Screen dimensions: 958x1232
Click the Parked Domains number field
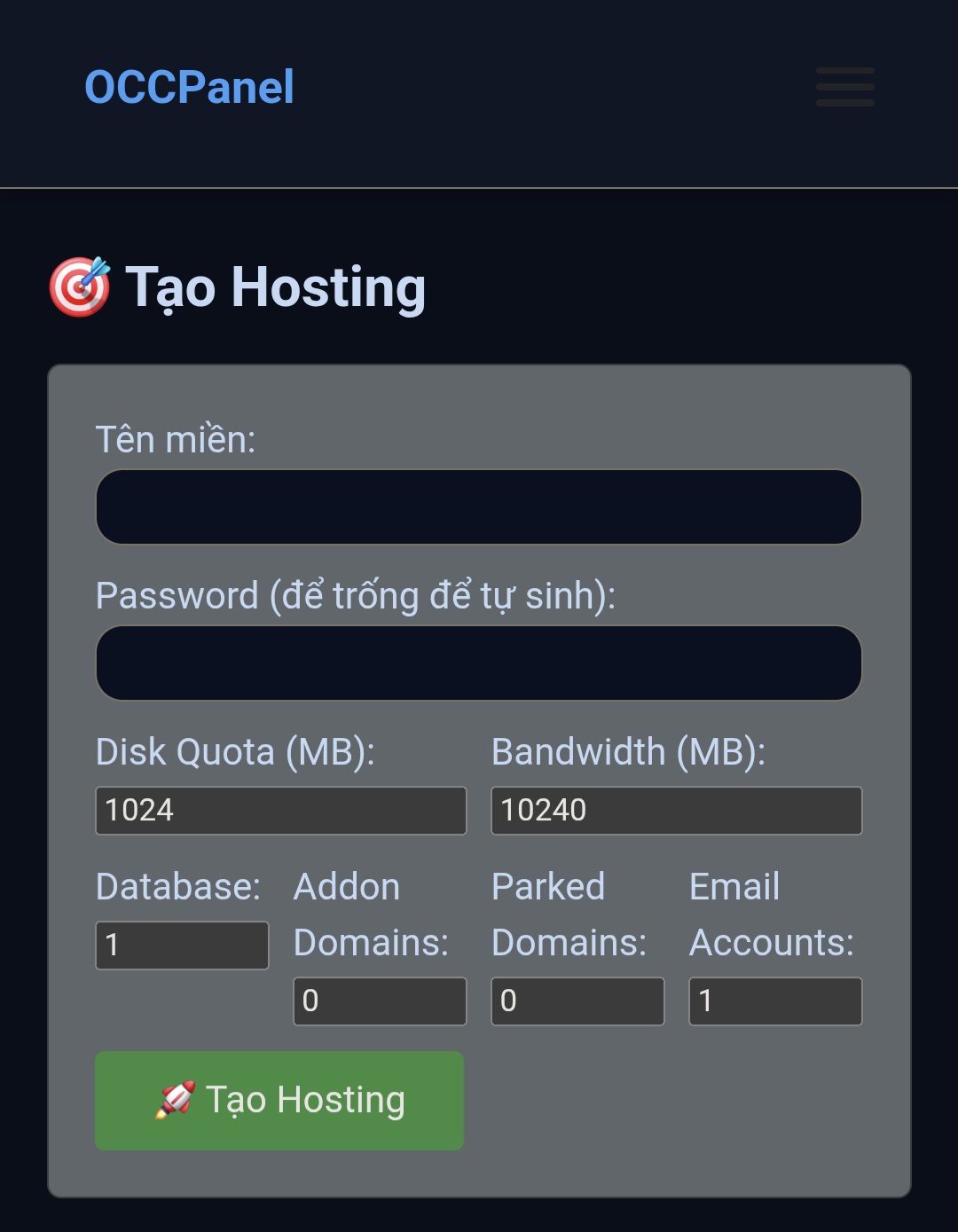[577, 1001]
